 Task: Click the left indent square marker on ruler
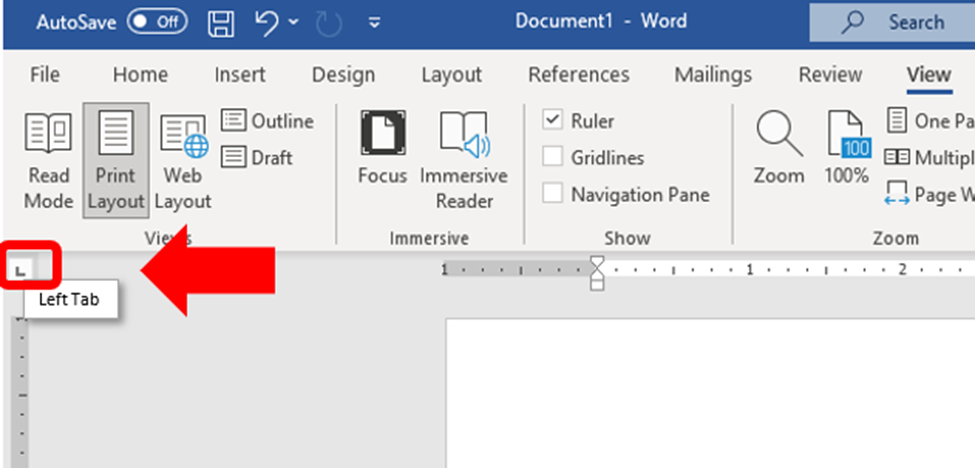(x=597, y=285)
